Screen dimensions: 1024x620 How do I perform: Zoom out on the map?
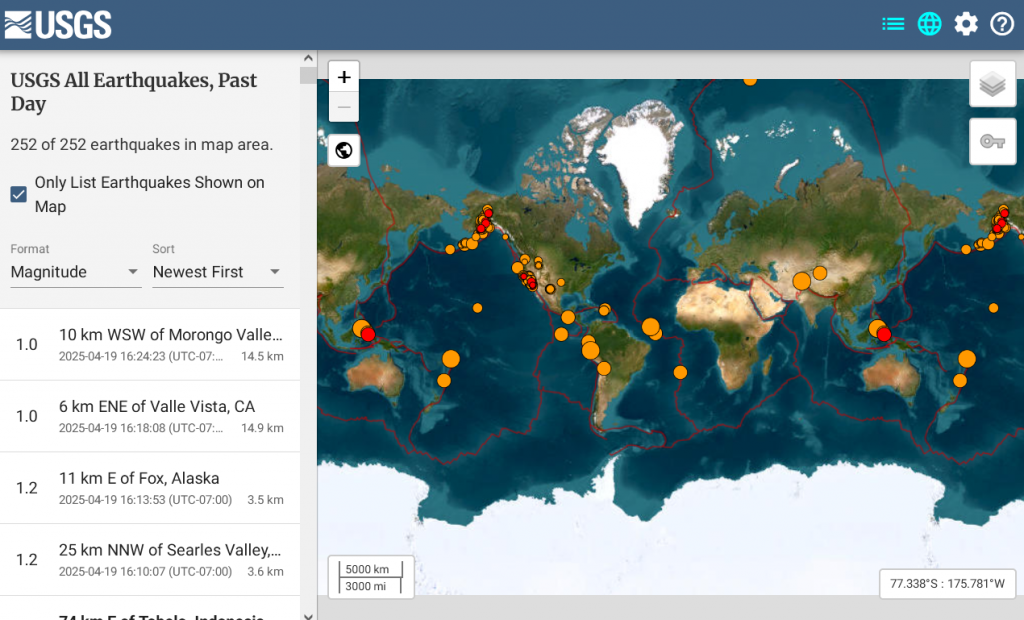(x=344, y=107)
